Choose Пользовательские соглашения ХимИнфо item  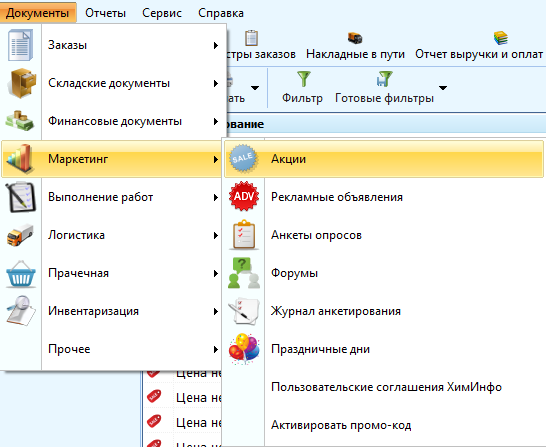point(384,387)
